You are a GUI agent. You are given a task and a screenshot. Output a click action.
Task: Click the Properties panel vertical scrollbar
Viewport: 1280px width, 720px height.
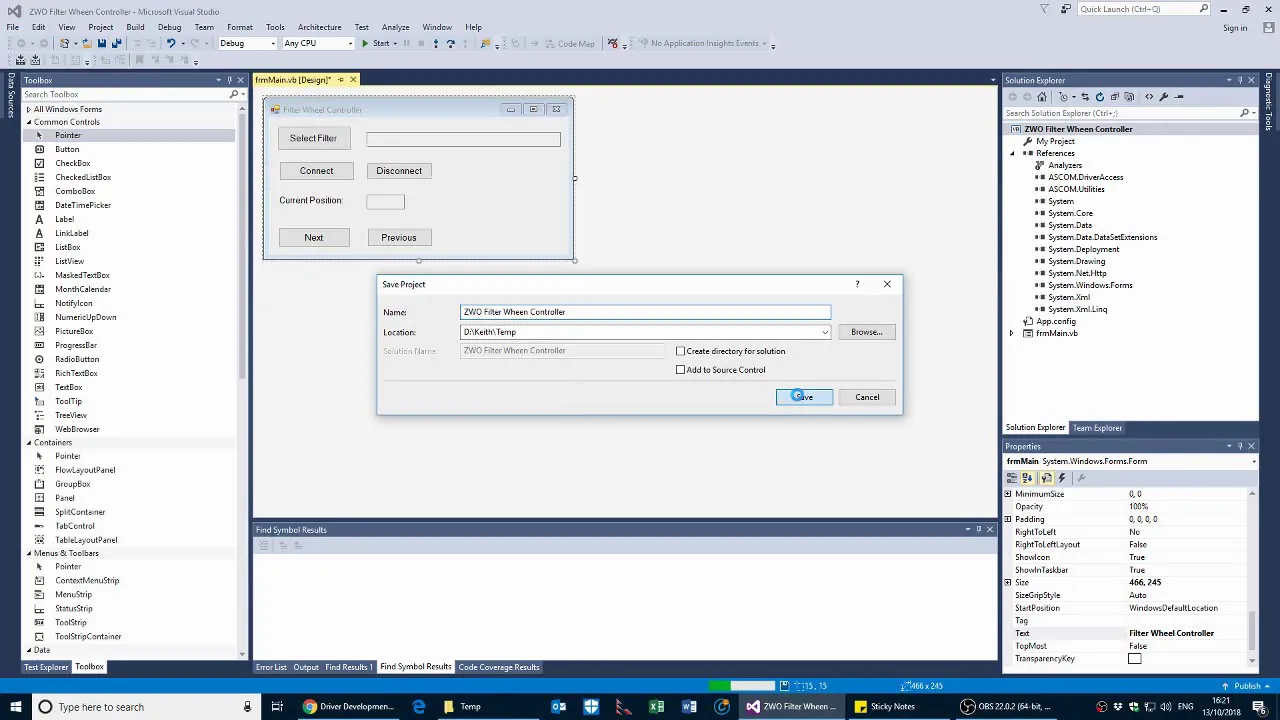1253,575
